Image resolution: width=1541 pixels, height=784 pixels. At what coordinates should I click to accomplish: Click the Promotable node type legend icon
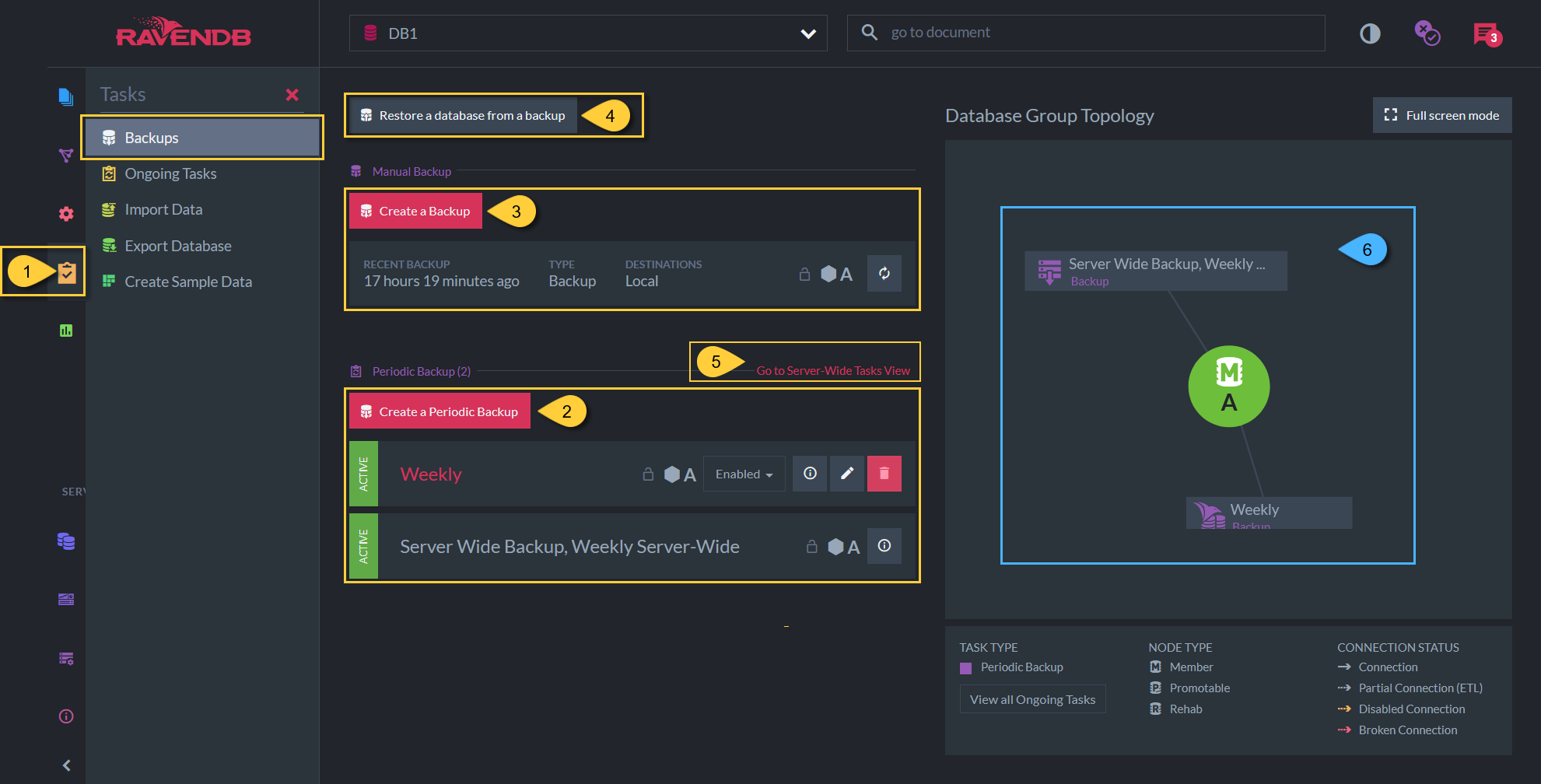tap(1156, 688)
